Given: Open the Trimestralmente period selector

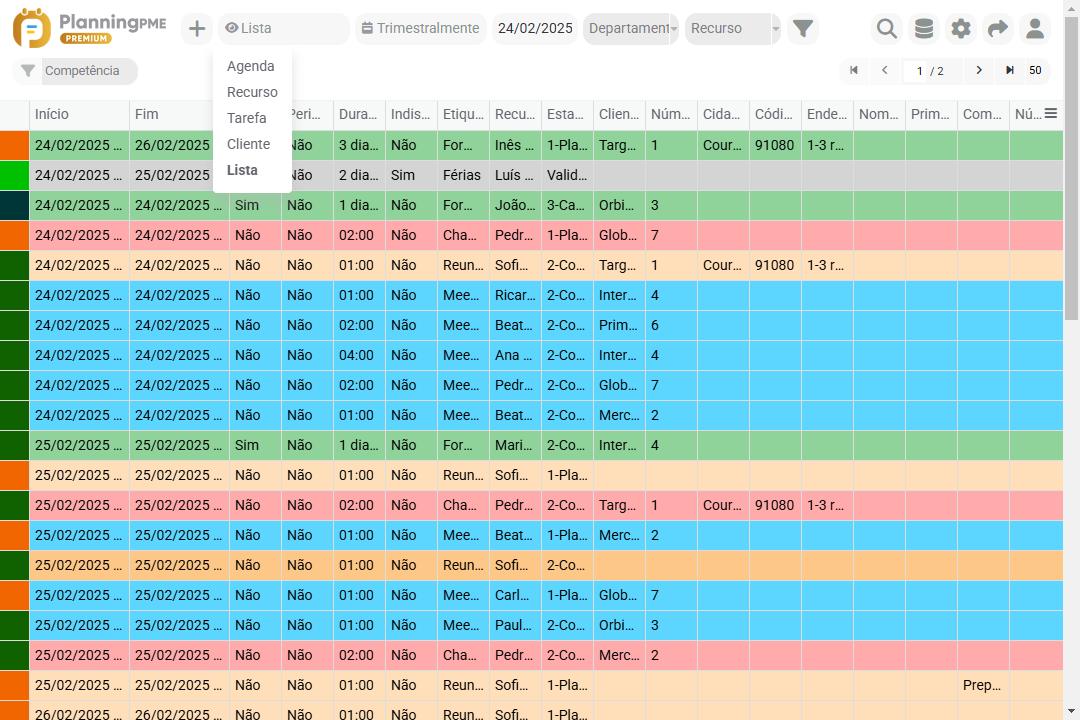Looking at the screenshot, I should point(421,28).
